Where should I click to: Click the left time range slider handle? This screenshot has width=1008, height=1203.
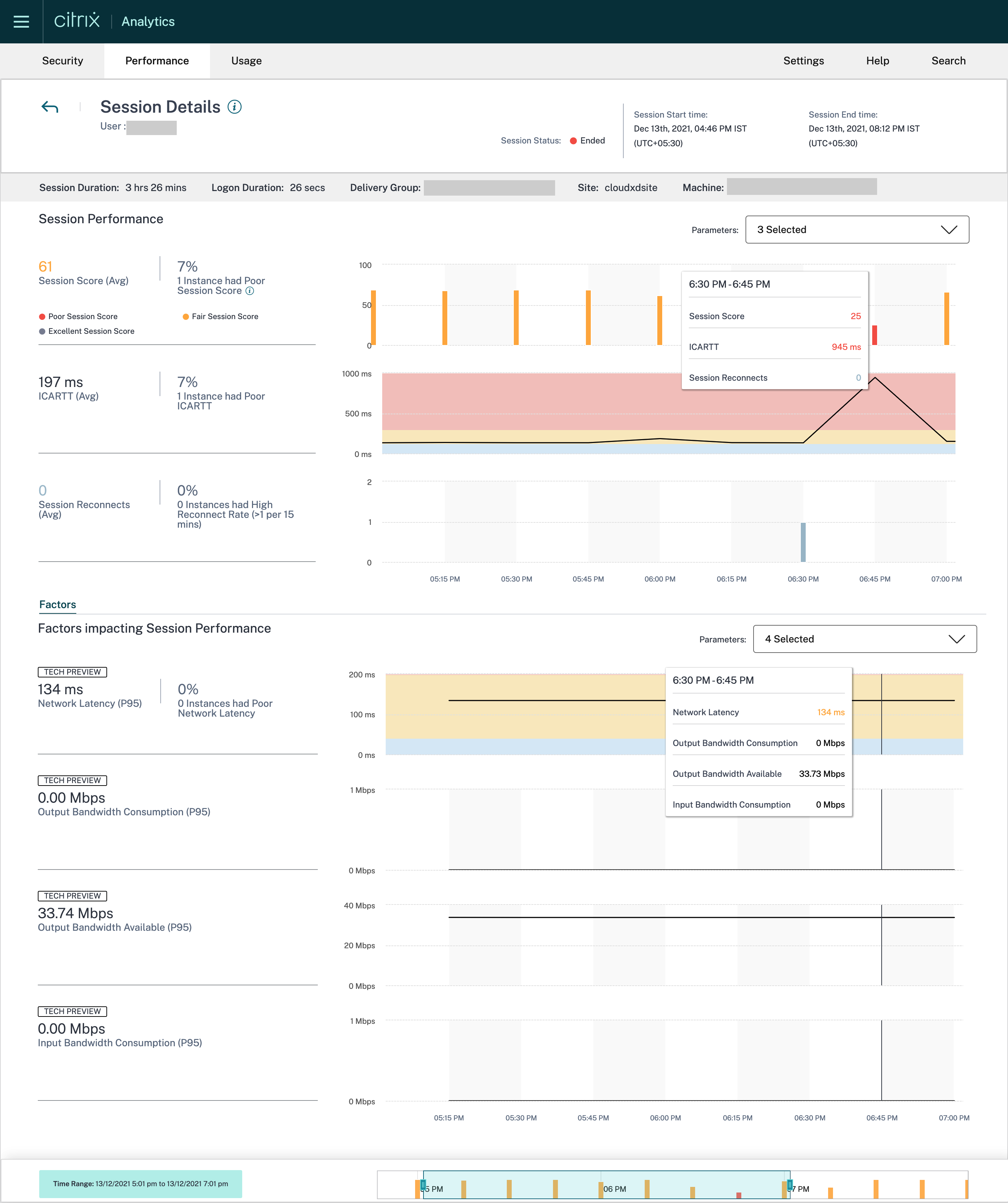pos(423,1184)
